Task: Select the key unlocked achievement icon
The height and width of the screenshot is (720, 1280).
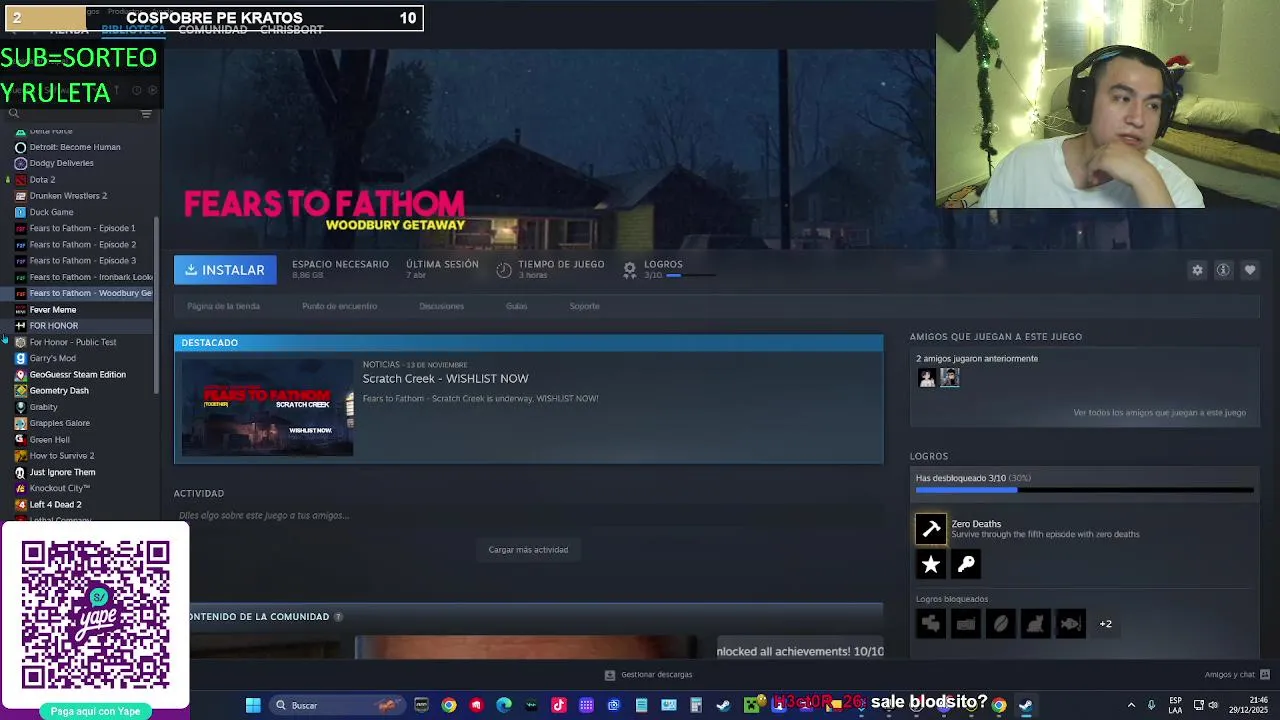Action: [x=966, y=564]
